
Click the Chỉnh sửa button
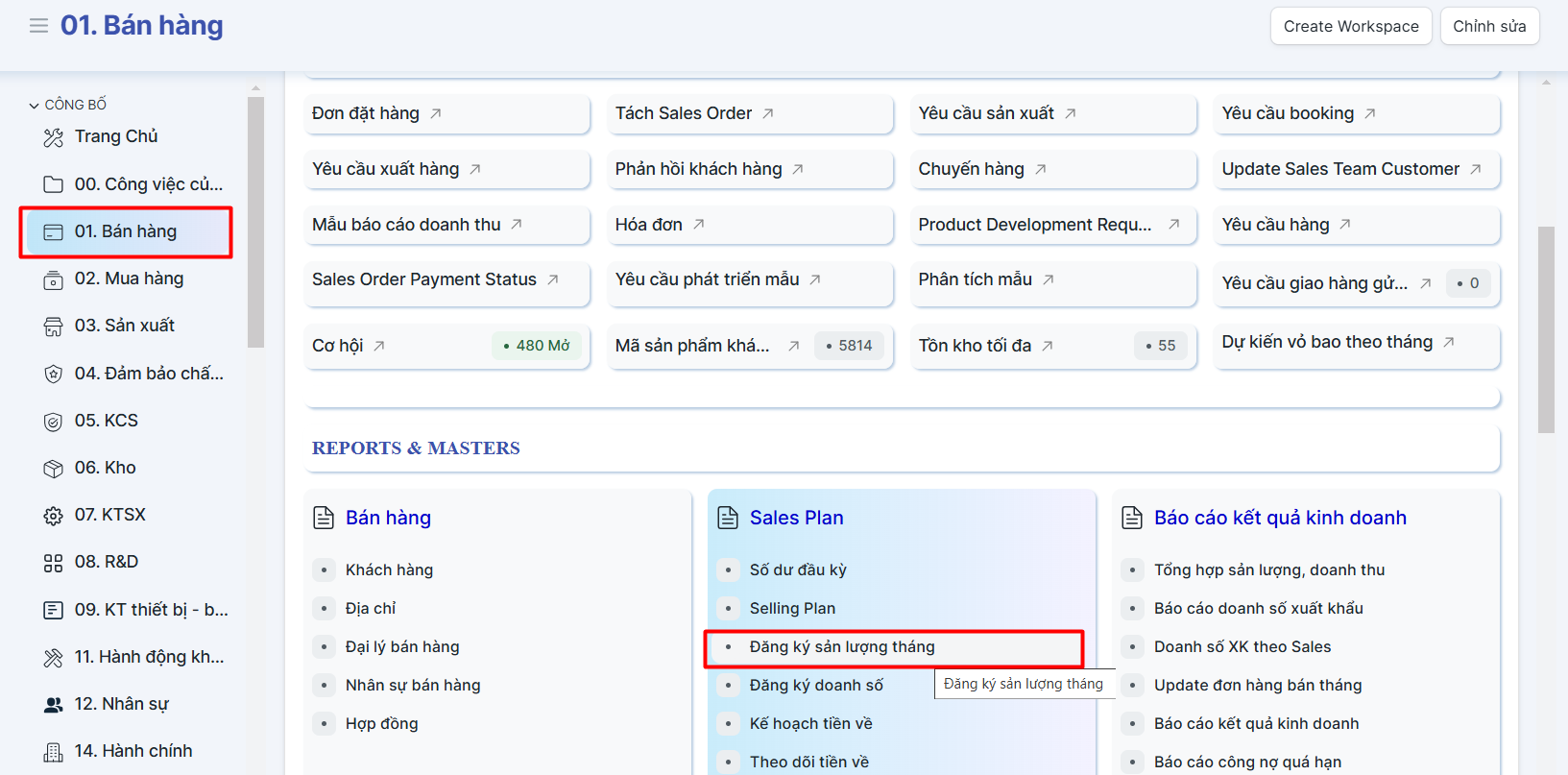coord(1488,26)
